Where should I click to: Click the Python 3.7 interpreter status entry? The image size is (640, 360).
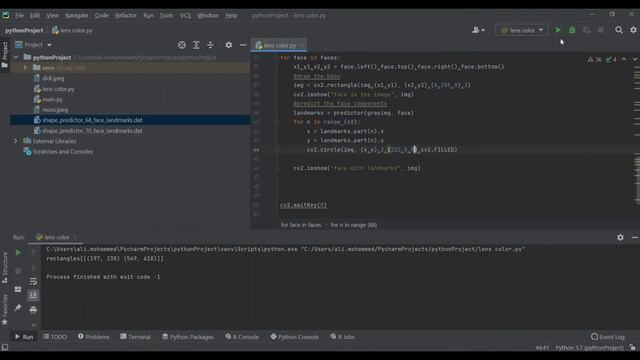pos(589,348)
